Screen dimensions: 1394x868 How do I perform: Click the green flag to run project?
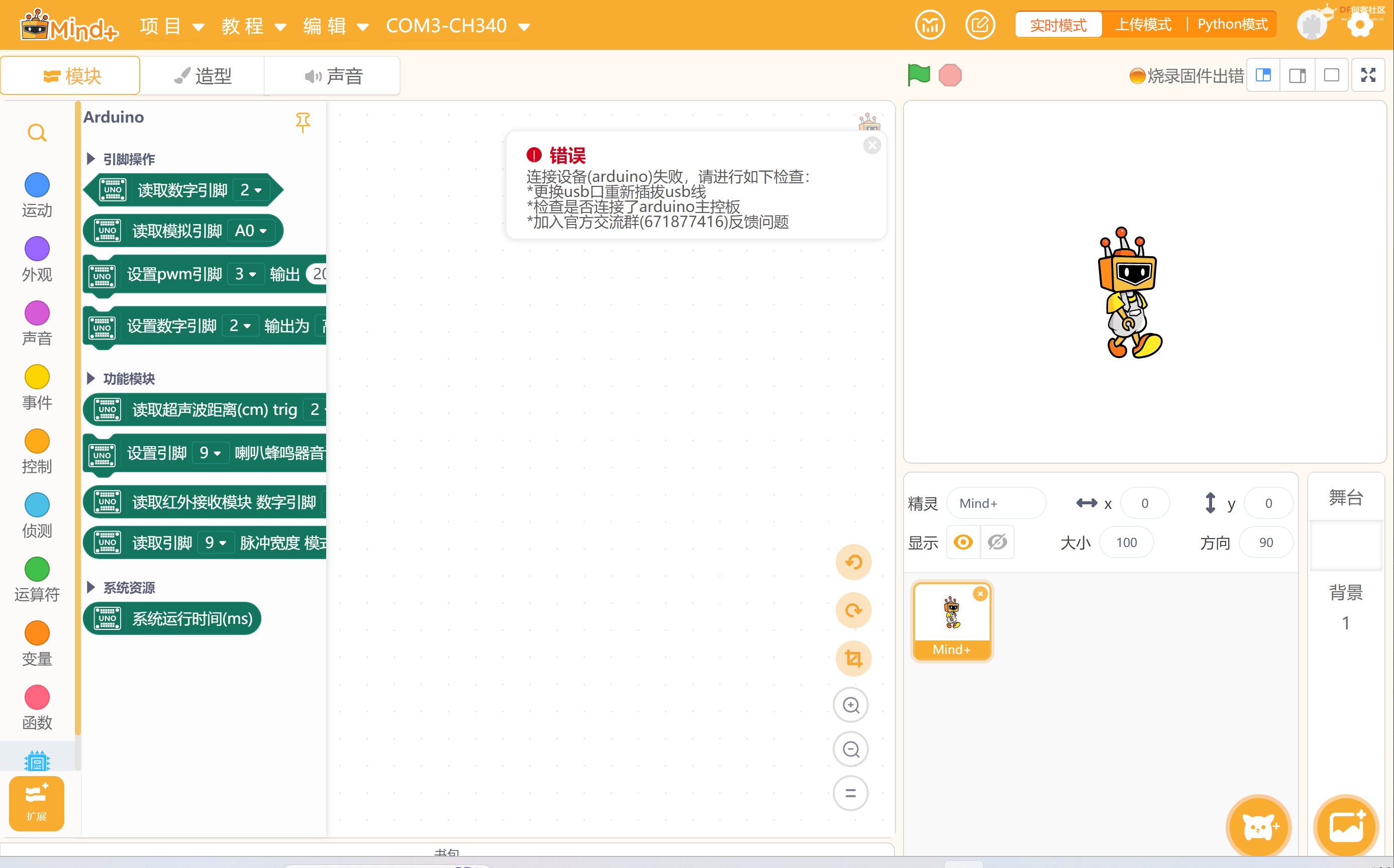pos(918,74)
